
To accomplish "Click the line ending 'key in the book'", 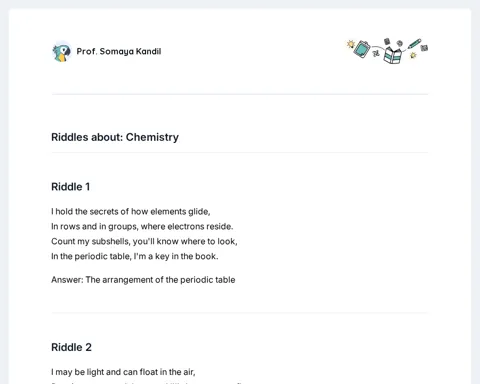I will click(x=135, y=256).
